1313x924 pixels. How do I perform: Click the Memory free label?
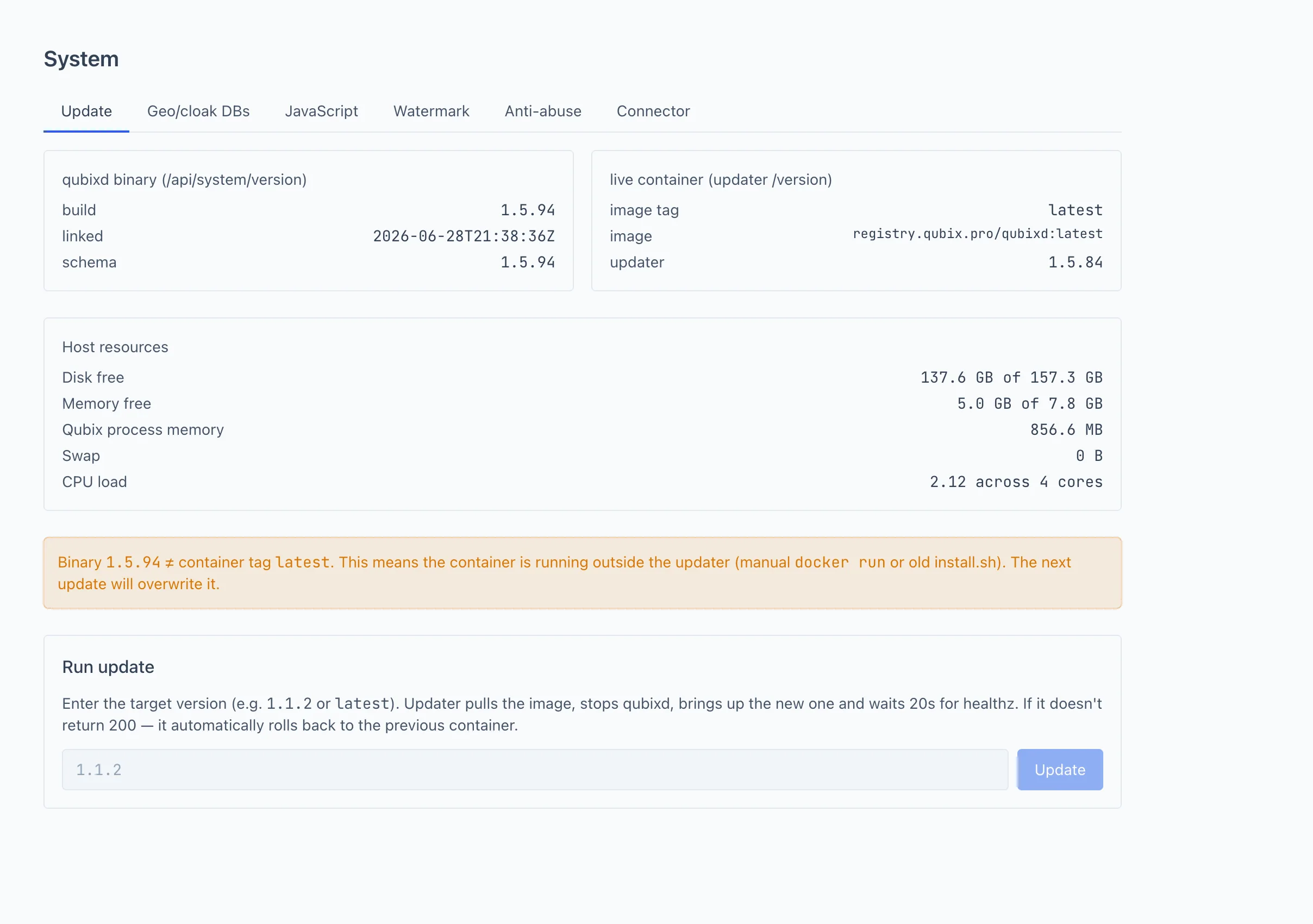(107, 404)
